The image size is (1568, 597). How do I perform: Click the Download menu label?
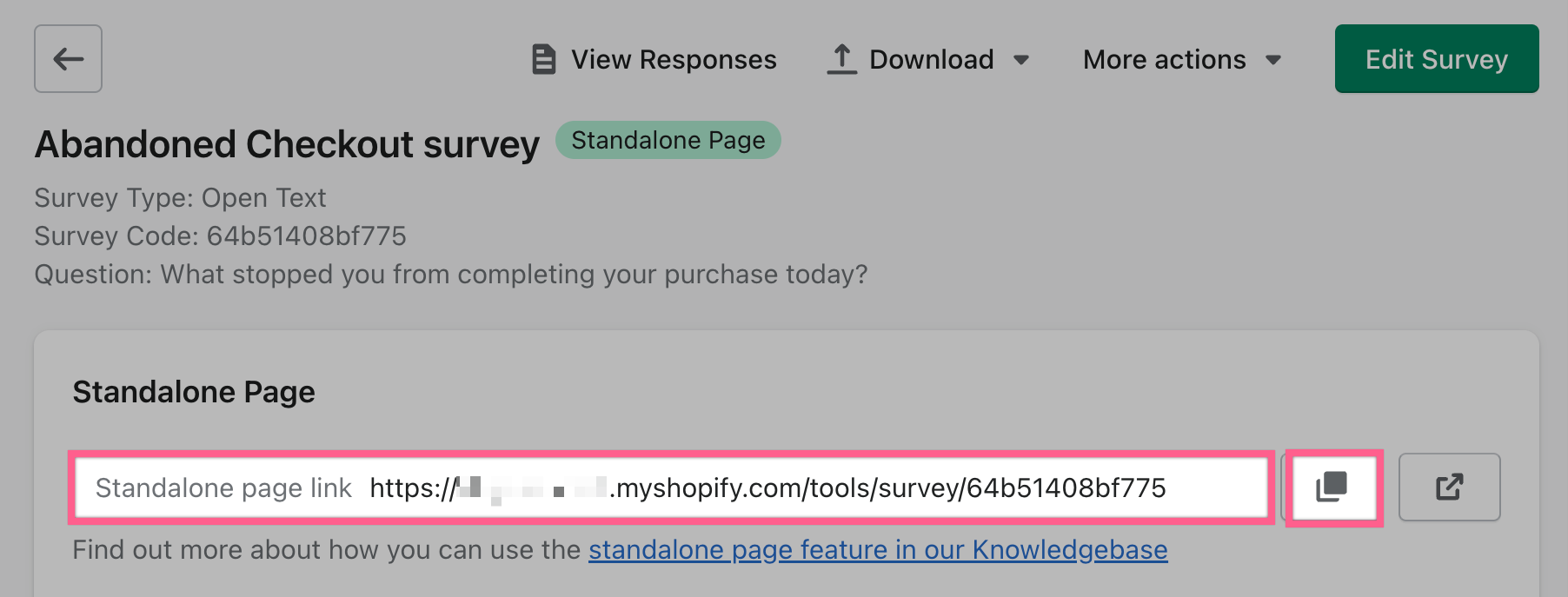pos(931,59)
